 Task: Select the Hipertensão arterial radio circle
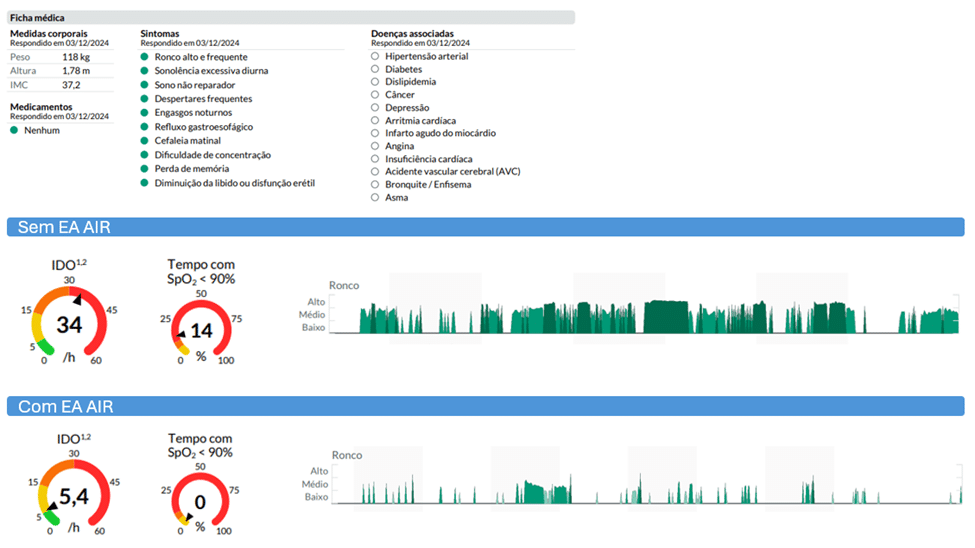375,57
